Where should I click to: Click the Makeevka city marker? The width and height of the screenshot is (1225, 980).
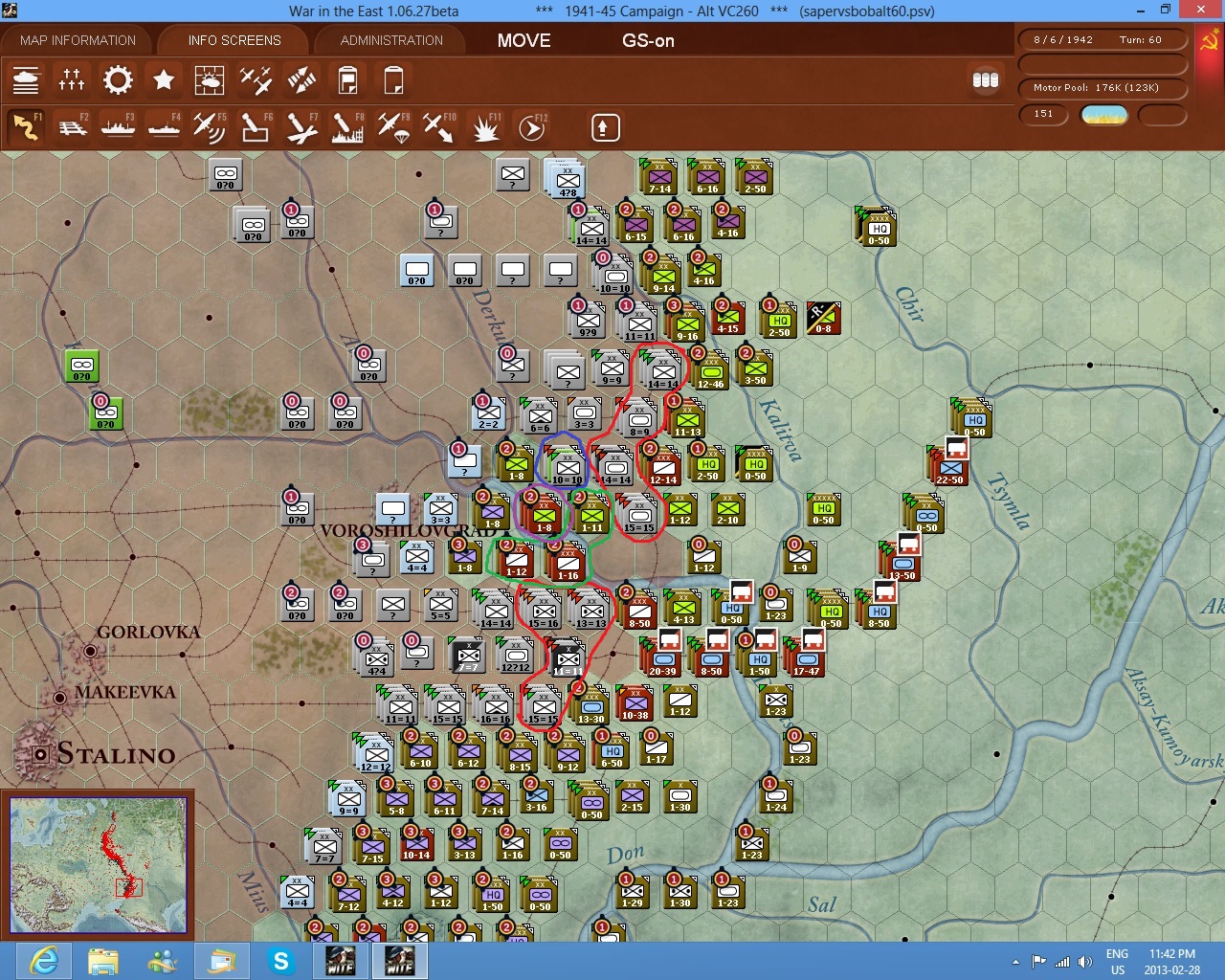(x=59, y=698)
